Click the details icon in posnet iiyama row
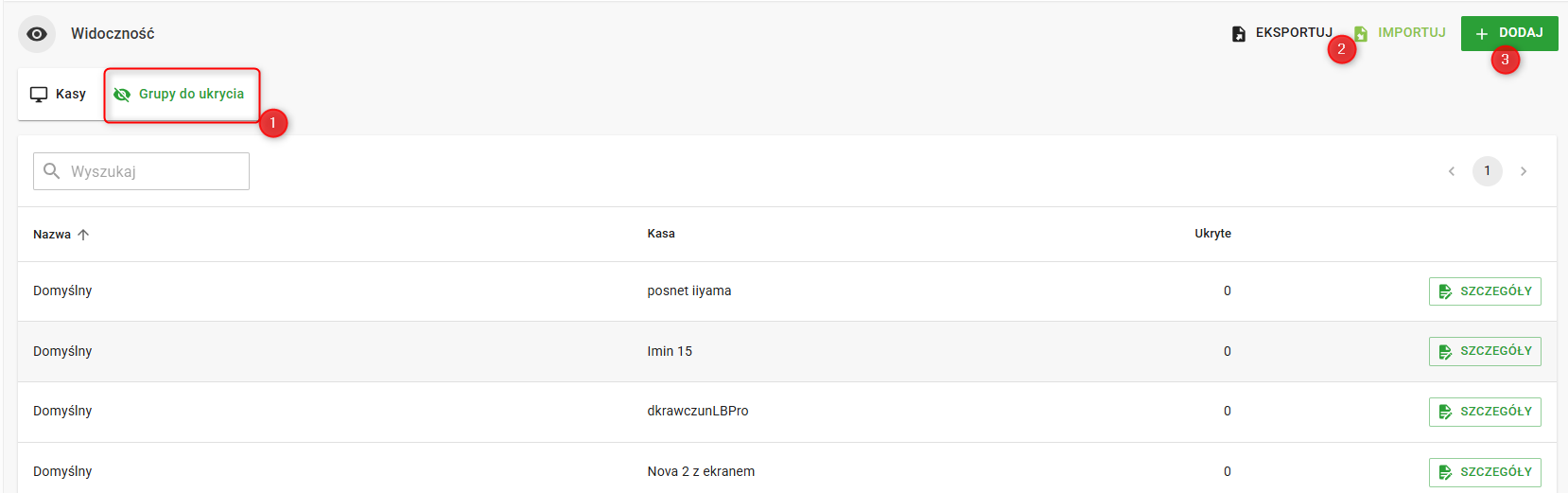 1445,291
